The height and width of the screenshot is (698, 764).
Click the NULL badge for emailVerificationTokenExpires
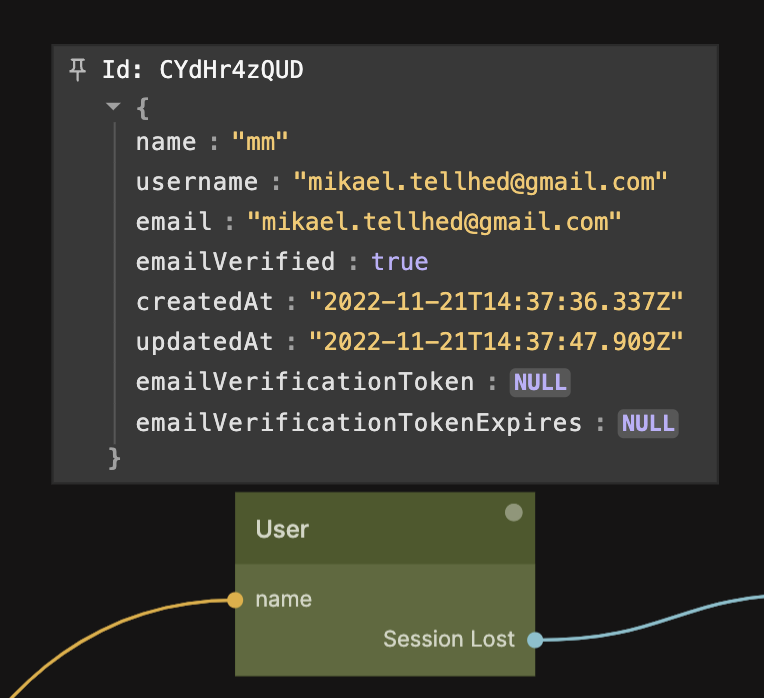647,423
